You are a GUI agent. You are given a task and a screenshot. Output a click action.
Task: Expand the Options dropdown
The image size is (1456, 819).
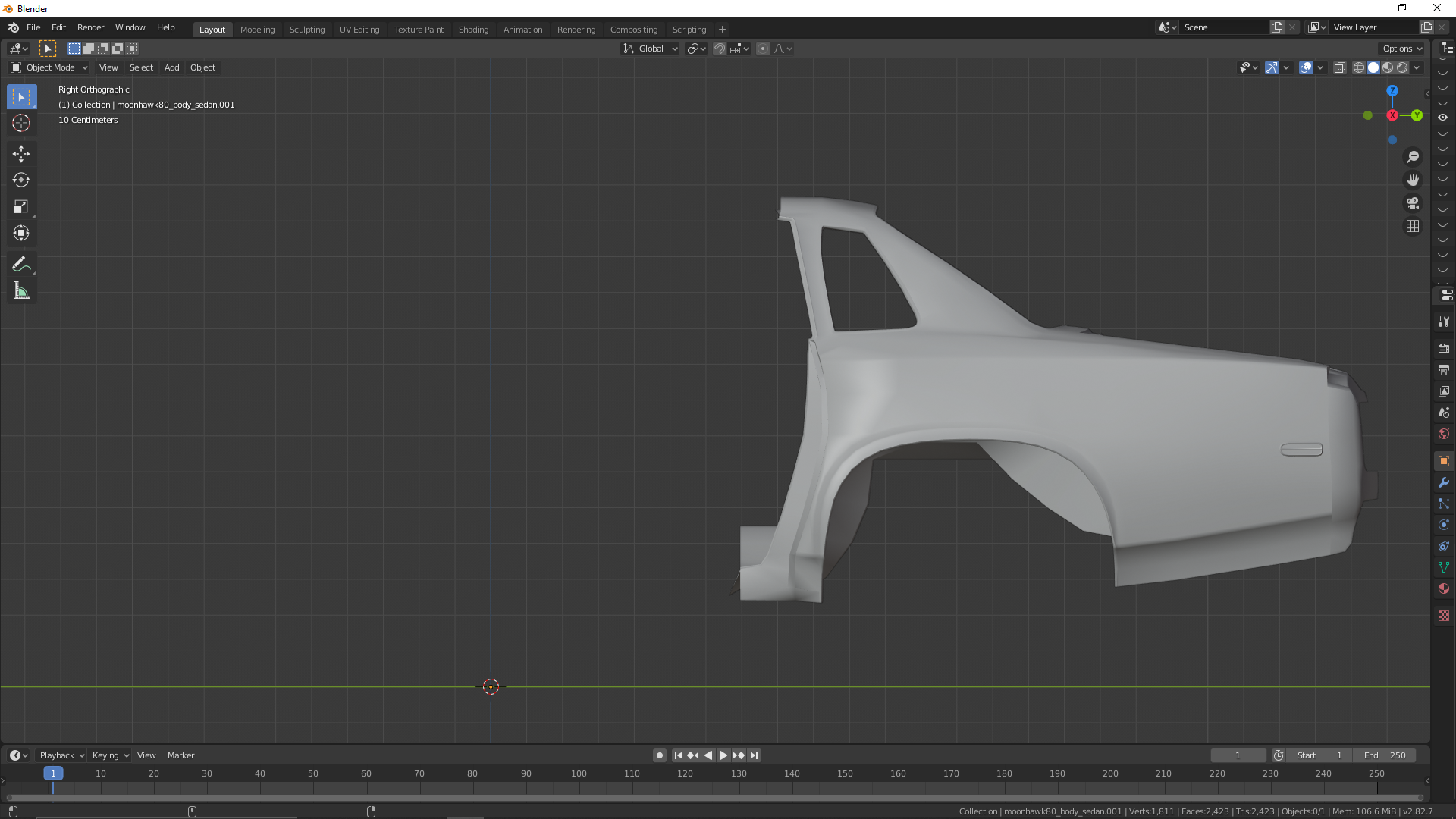1402,49
